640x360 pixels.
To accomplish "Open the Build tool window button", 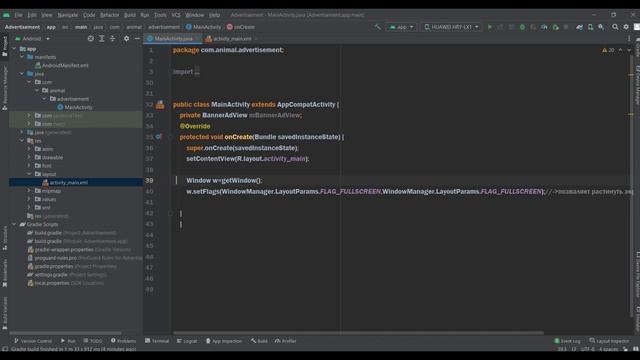I will point(259,341).
